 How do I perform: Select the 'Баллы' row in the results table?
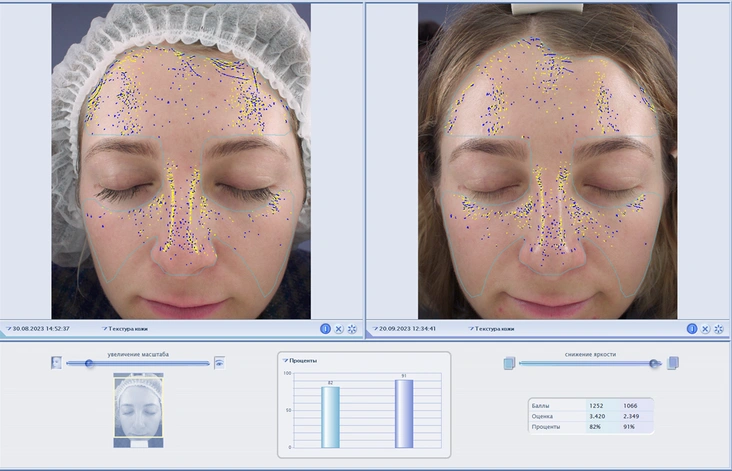[590, 406]
